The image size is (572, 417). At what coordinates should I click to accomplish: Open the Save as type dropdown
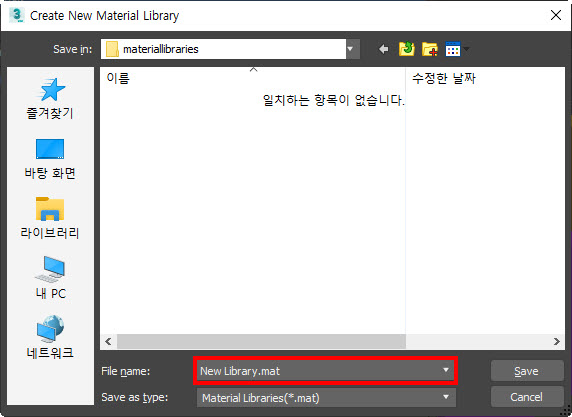[446, 397]
